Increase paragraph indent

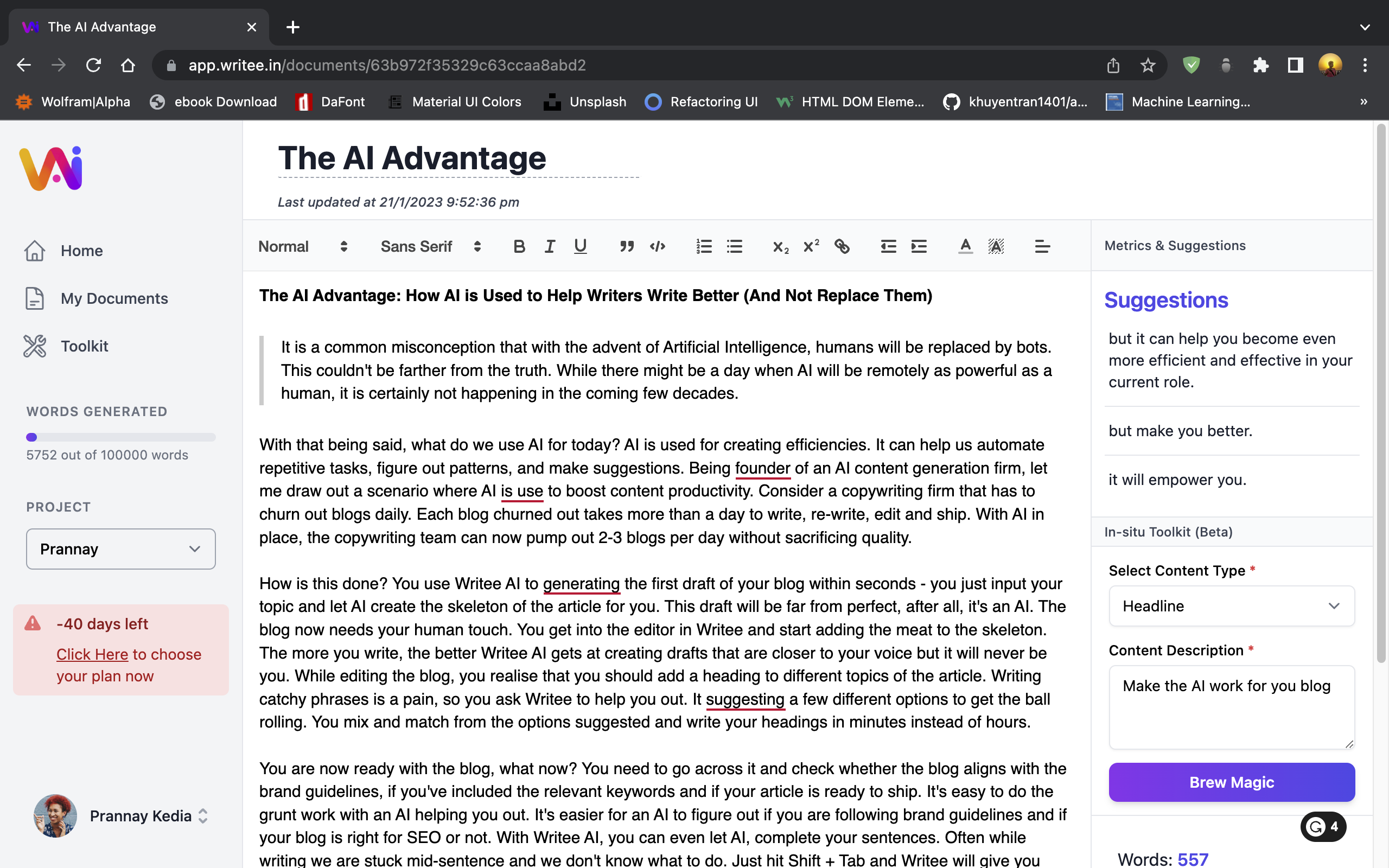point(919,246)
